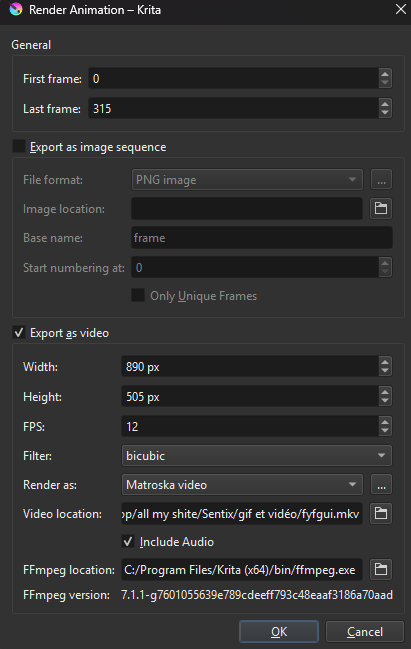The height and width of the screenshot is (649, 411).
Task: Click the Base name field showing frame
Action: [x=262, y=238]
